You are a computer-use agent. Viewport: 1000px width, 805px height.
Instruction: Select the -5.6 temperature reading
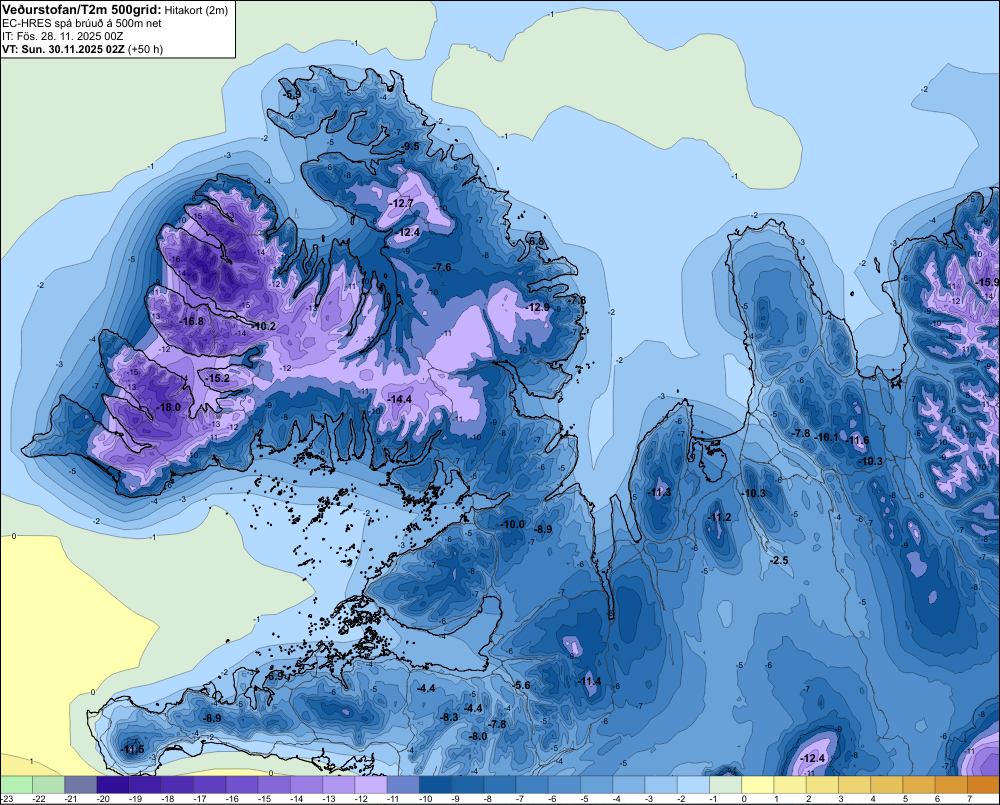tap(521, 686)
